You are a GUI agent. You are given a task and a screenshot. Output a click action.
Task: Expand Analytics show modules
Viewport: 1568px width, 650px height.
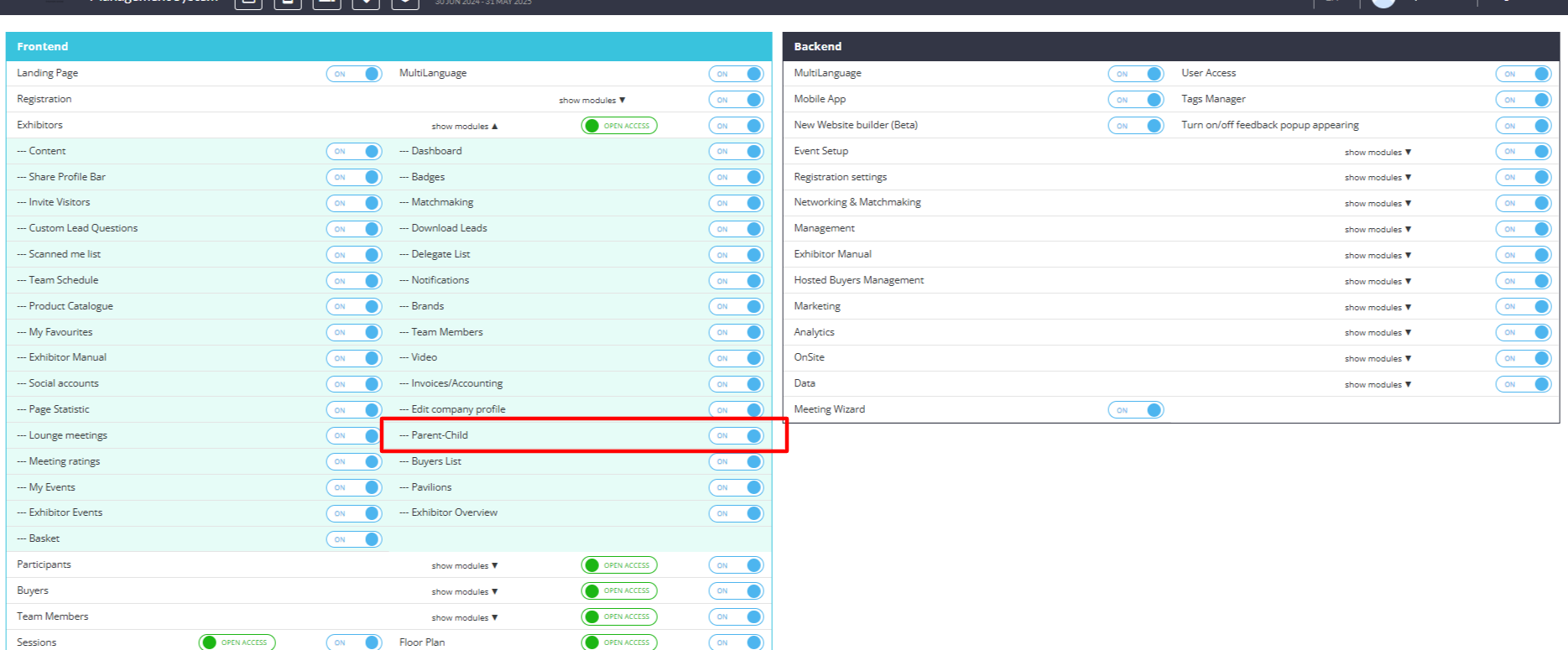pos(1378,333)
